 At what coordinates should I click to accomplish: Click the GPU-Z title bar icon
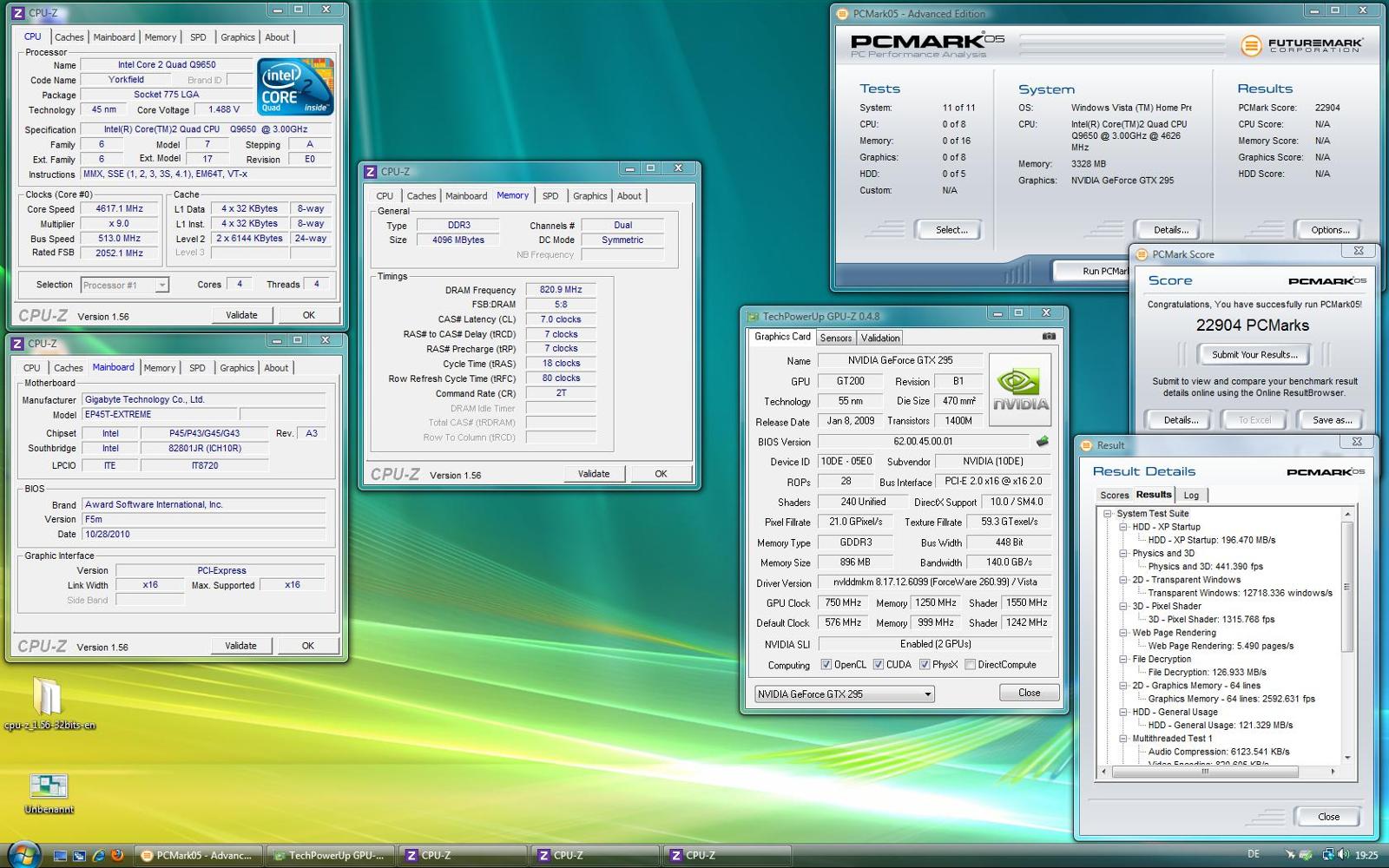point(752,317)
